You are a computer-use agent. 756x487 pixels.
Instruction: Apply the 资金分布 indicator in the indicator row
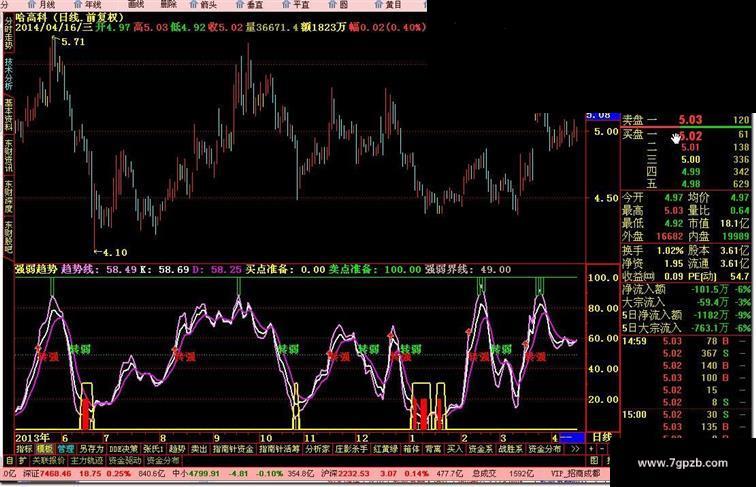pyautogui.click(x=544, y=449)
